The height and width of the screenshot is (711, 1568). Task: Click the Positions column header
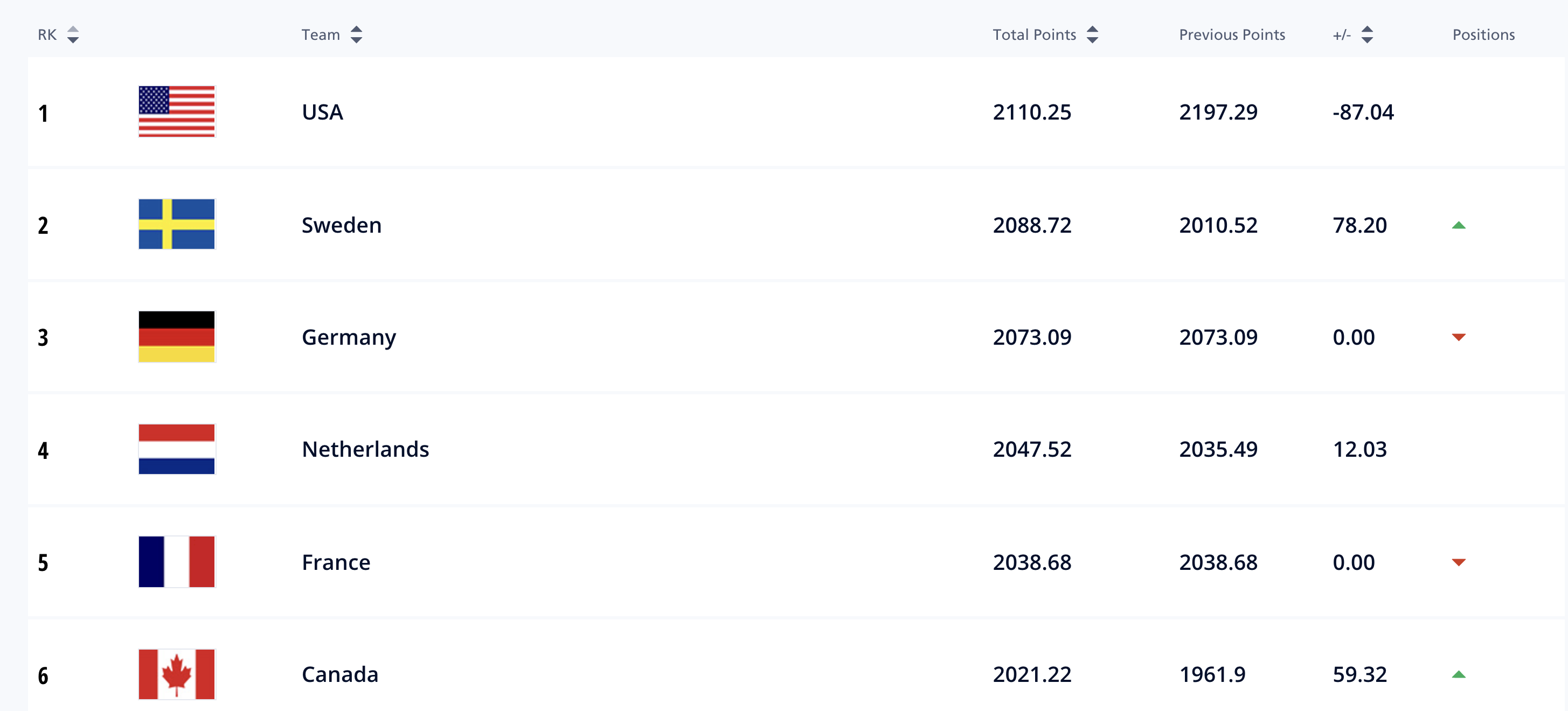tap(1483, 34)
